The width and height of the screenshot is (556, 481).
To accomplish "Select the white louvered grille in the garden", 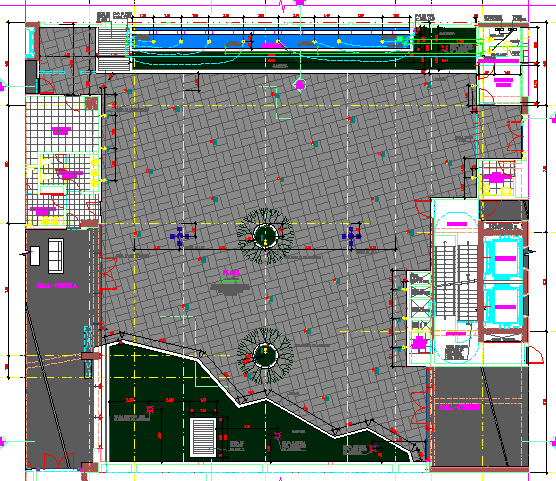I will click(x=203, y=437).
